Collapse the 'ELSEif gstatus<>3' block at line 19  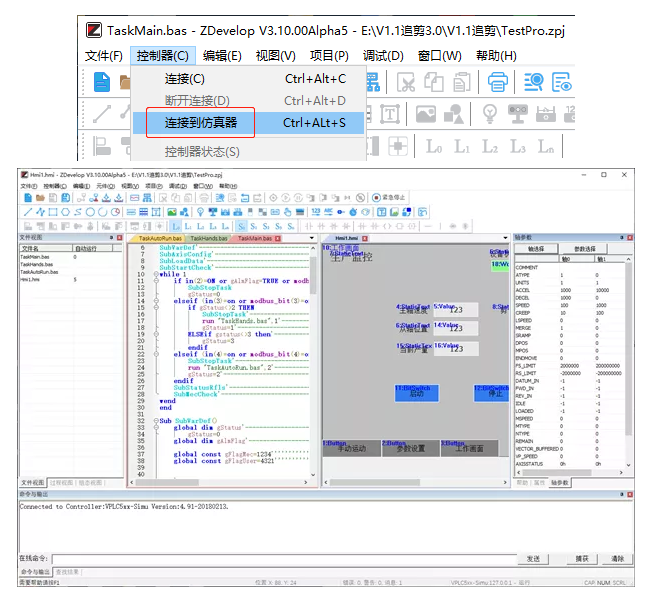156,334
